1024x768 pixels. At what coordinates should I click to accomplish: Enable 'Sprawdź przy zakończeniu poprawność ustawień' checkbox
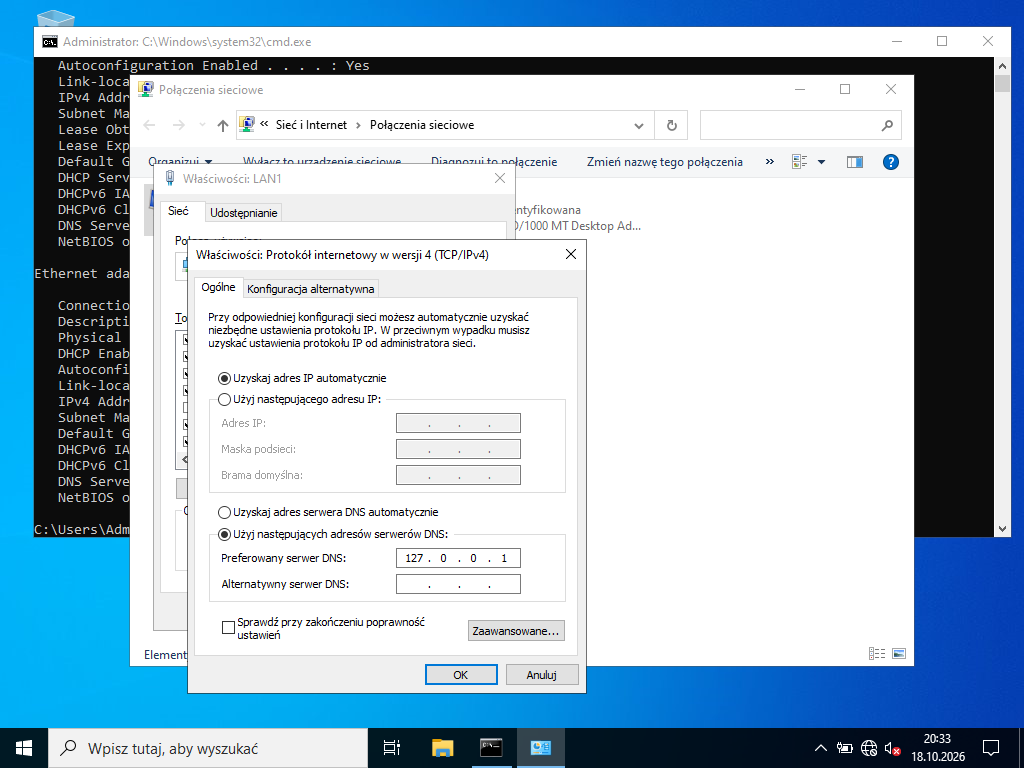228,628
